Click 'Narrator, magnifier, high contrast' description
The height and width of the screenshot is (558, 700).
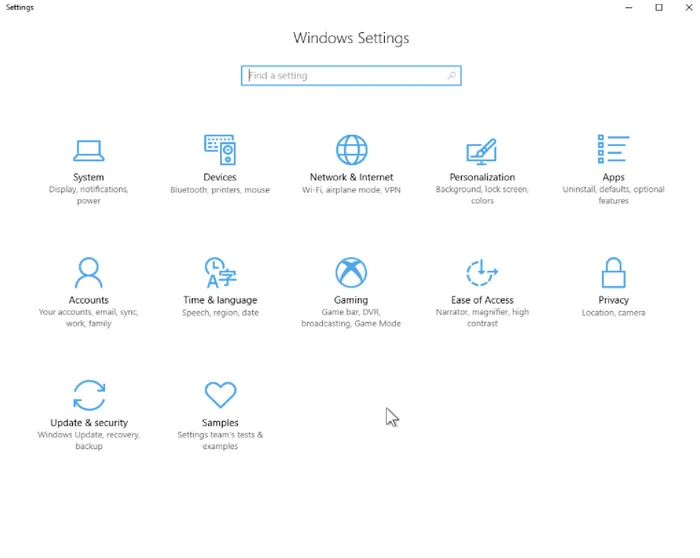[x=482, y=318]
